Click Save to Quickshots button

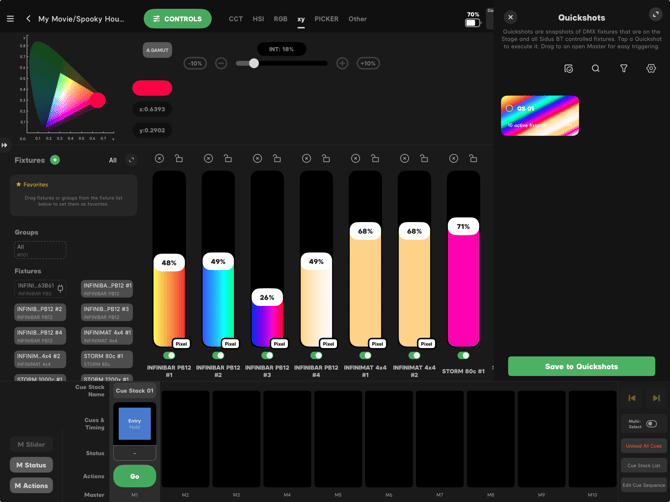coord(582,366)
